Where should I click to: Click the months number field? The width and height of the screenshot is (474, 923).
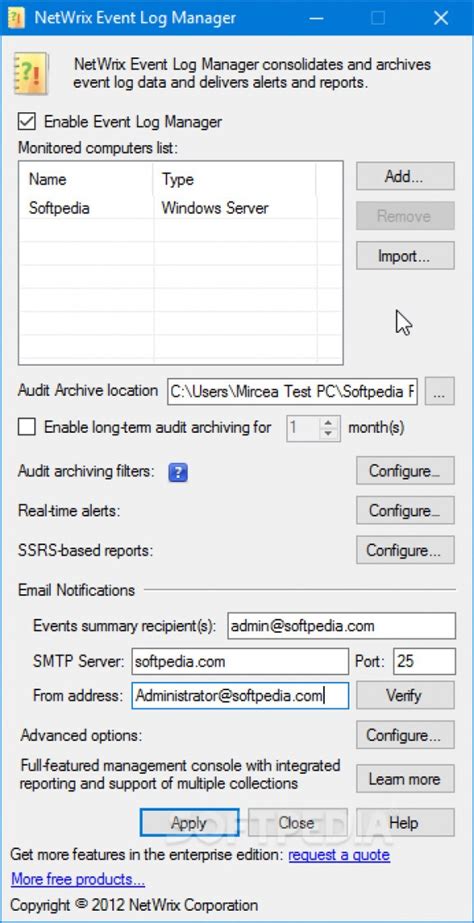tap(303, 427)
